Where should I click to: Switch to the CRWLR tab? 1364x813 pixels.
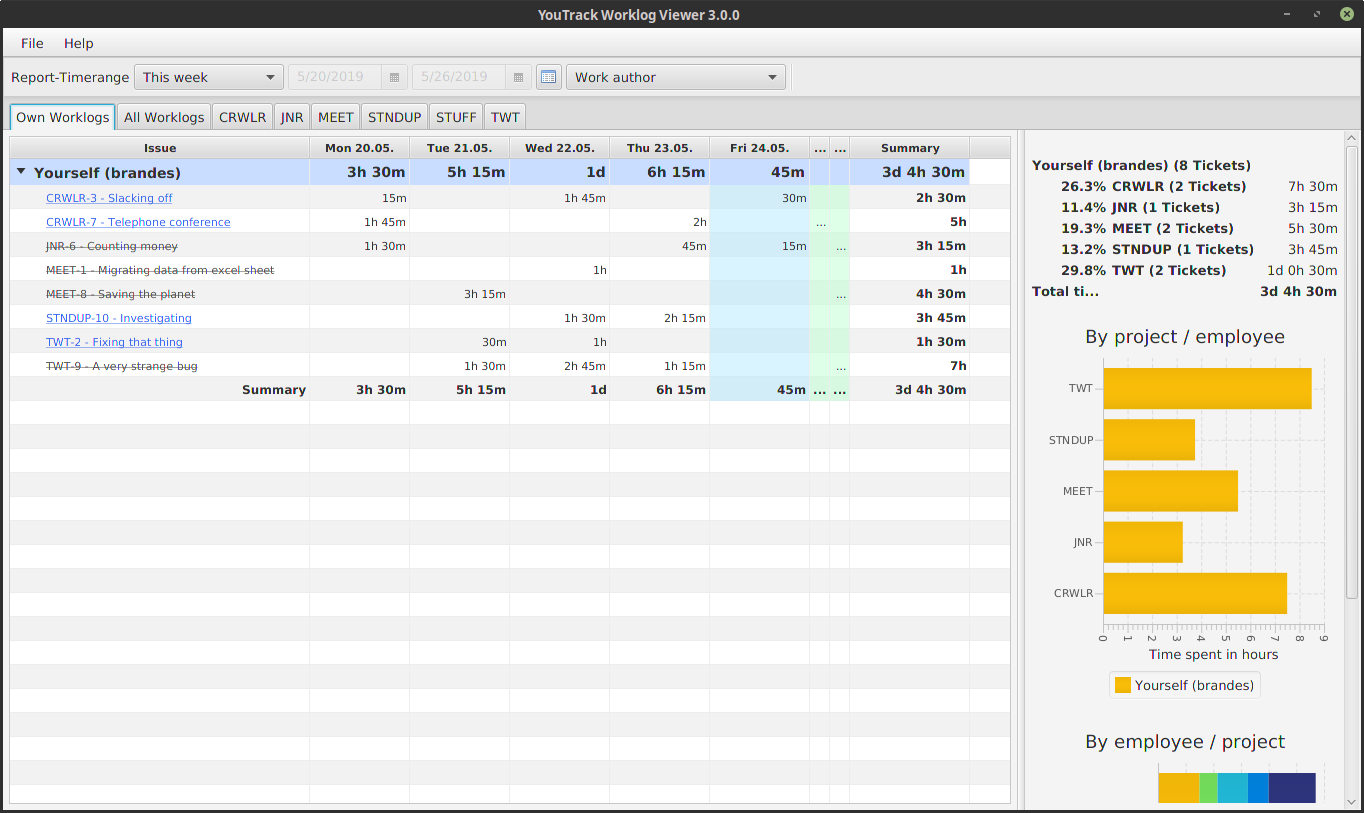tap(243, 117)
